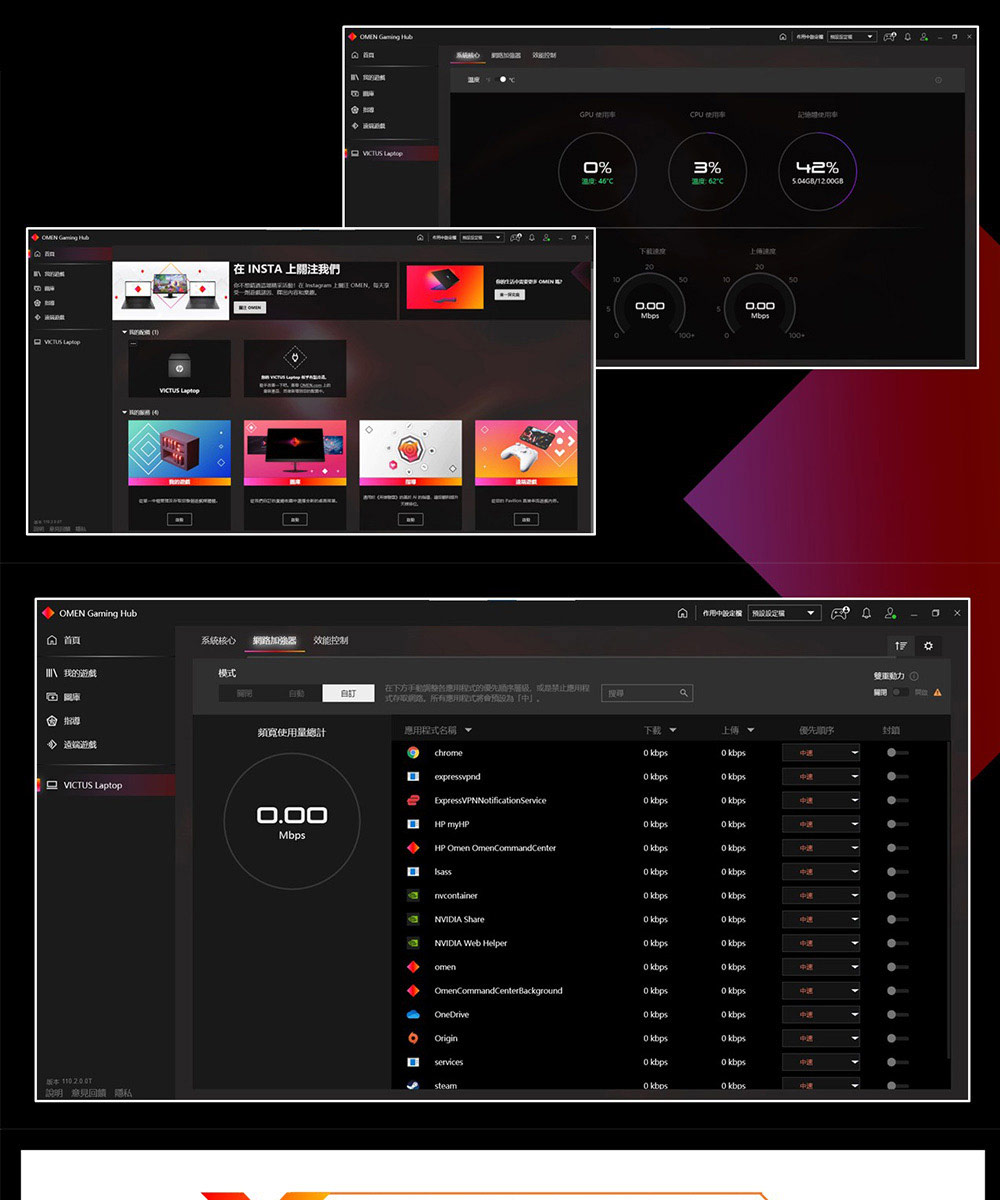Toggle block switch for lsass
The image size is (1000, 1200).
[x=897, y=872]
